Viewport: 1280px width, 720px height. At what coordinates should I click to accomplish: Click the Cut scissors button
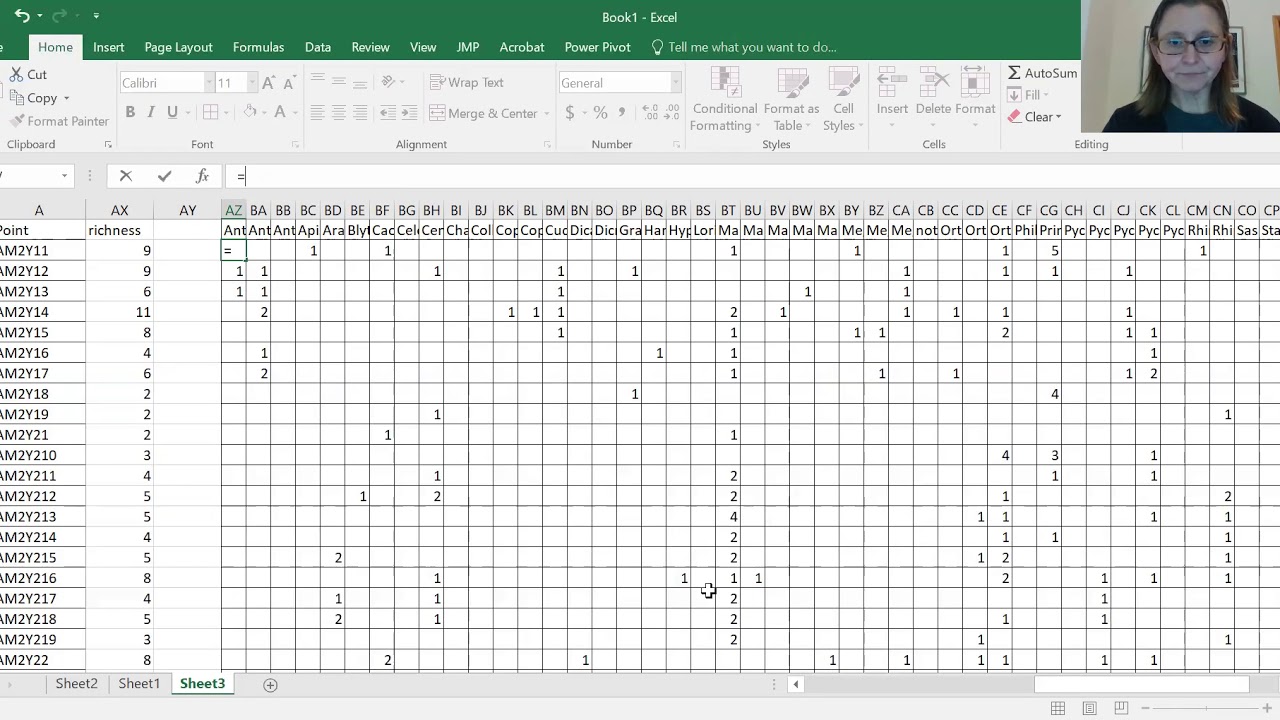click(28, 74)
